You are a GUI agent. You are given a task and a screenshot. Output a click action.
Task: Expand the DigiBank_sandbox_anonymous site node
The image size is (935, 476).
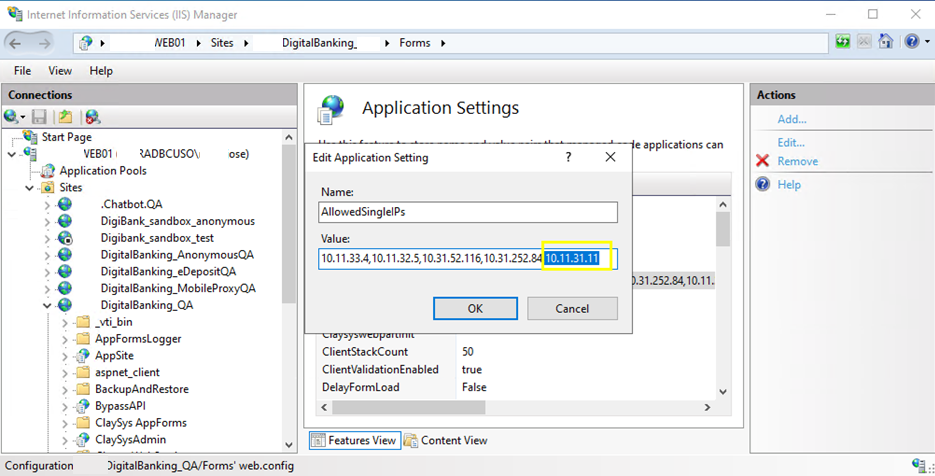coord(48,221)
